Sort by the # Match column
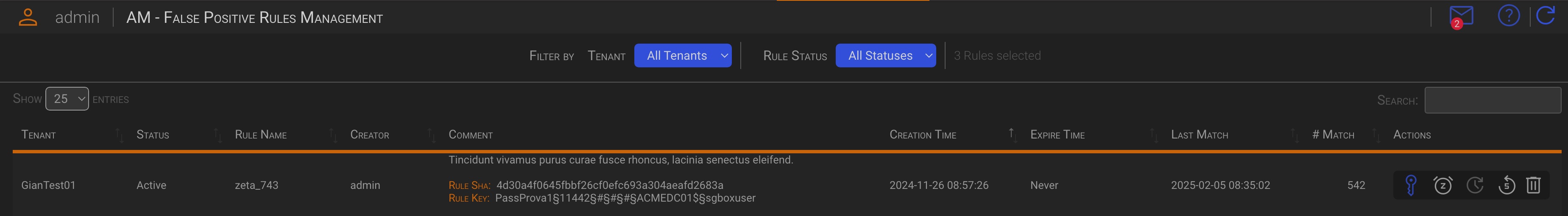This screenshot has height=216, width=1568. pyautogui.click(x=1333, y=135)
